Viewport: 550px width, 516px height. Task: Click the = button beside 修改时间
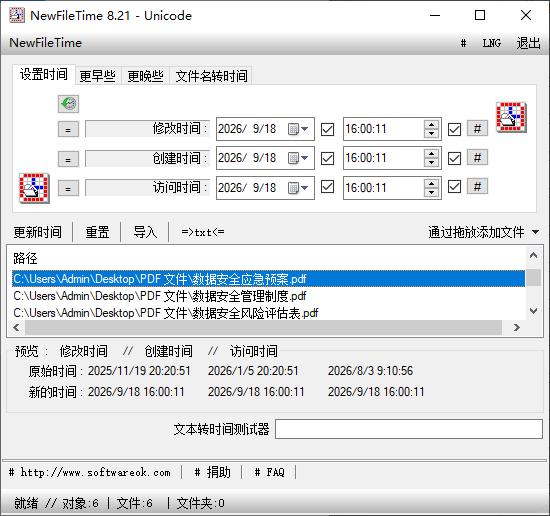[x=68, y=129]
